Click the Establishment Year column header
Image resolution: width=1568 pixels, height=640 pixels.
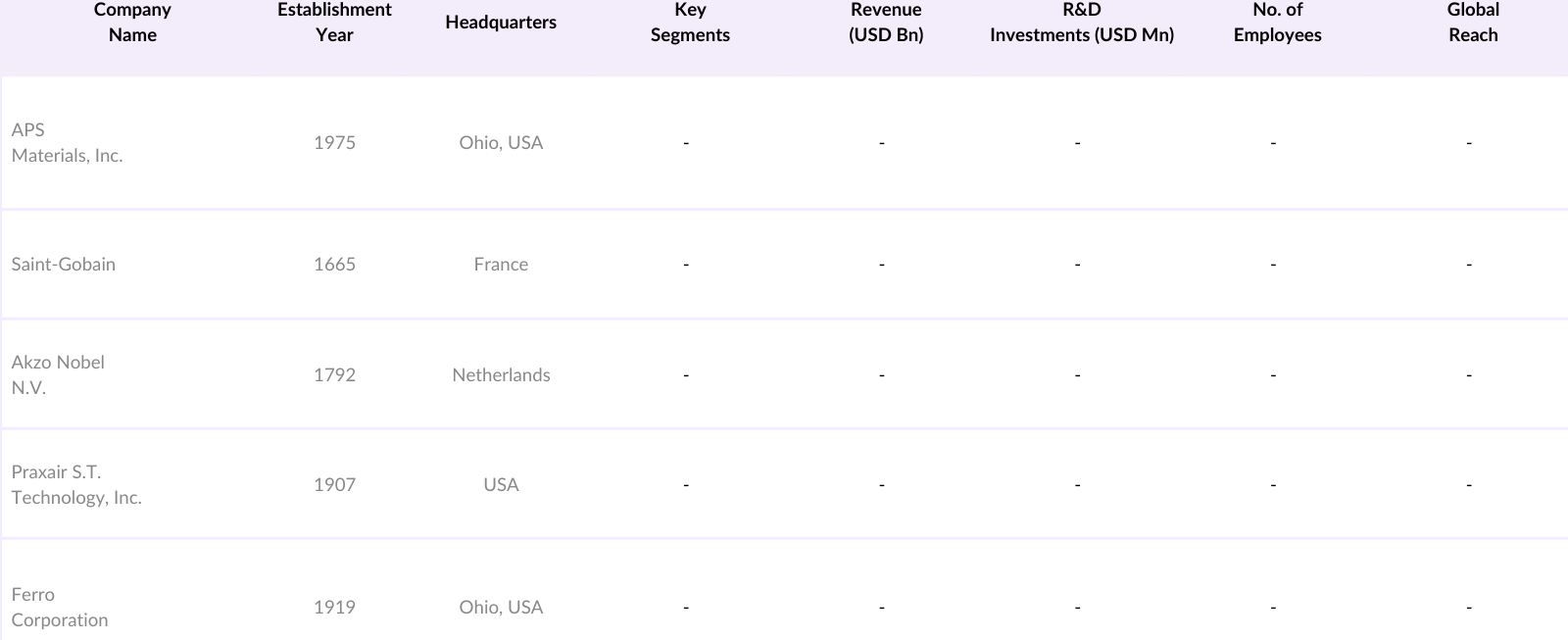coord(334,23)
